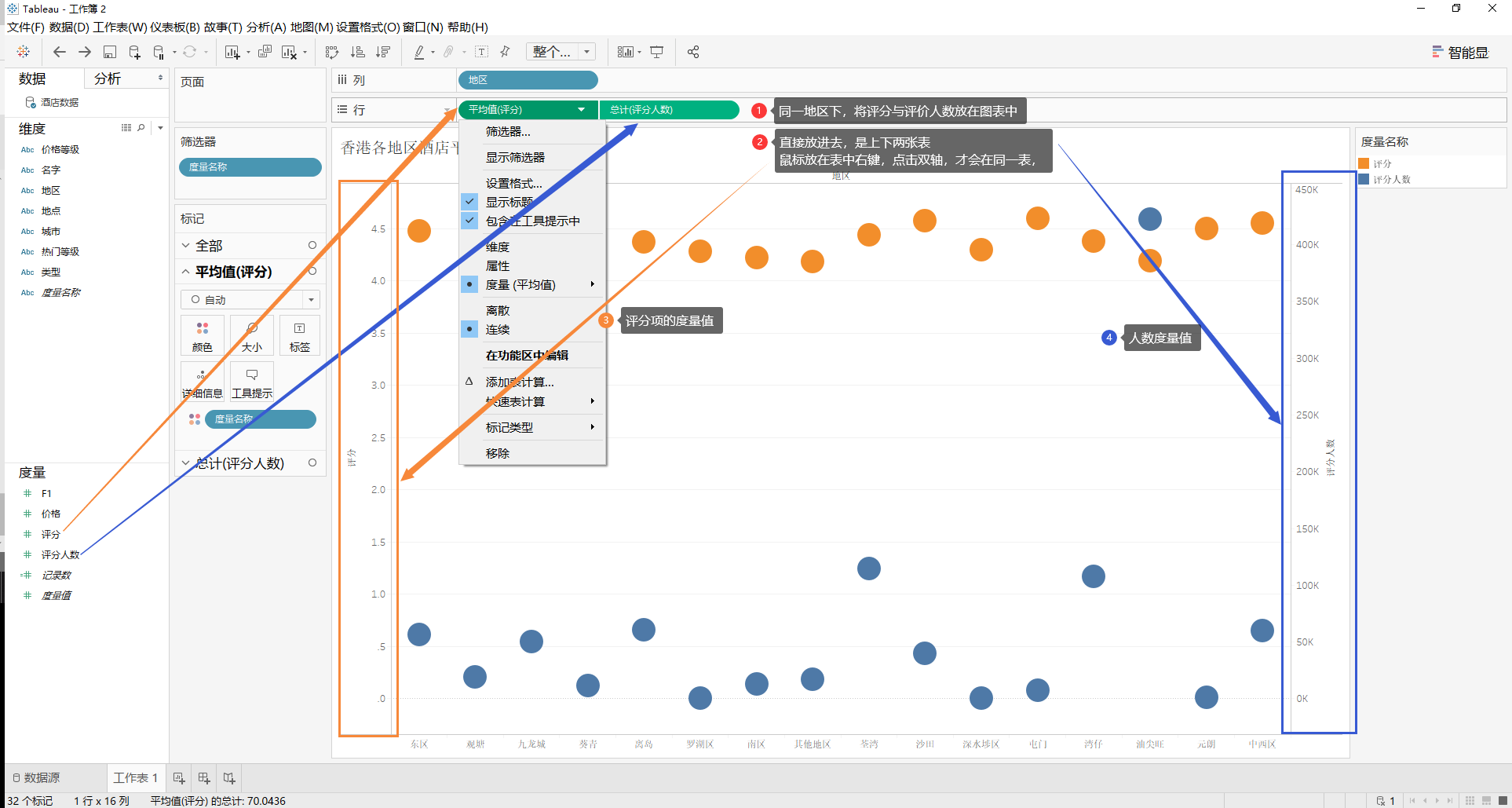Duplicate the sheet using the toolbar icon
This screenshot has height=808, width=1512.
pyautogui.click(x=265, y=52)
